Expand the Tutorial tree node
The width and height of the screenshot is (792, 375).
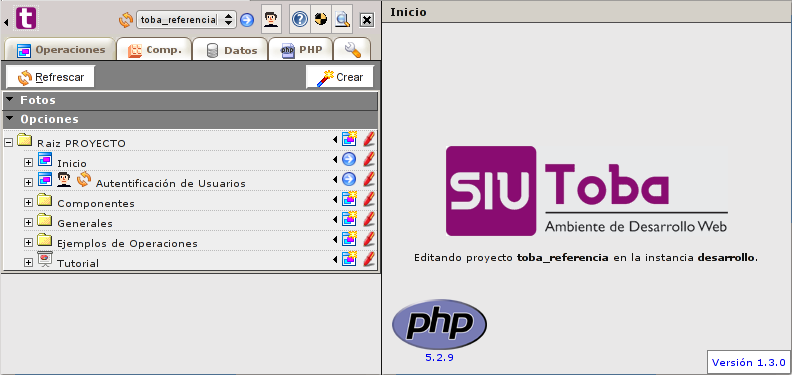(x=29, y=262)
